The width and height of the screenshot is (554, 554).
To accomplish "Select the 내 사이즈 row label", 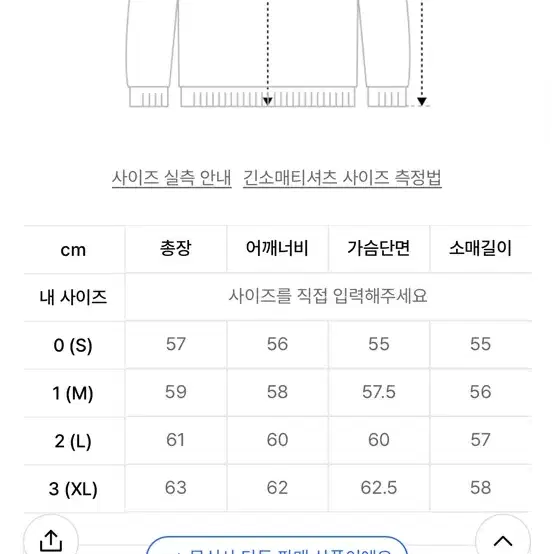I will pos(73,297).
